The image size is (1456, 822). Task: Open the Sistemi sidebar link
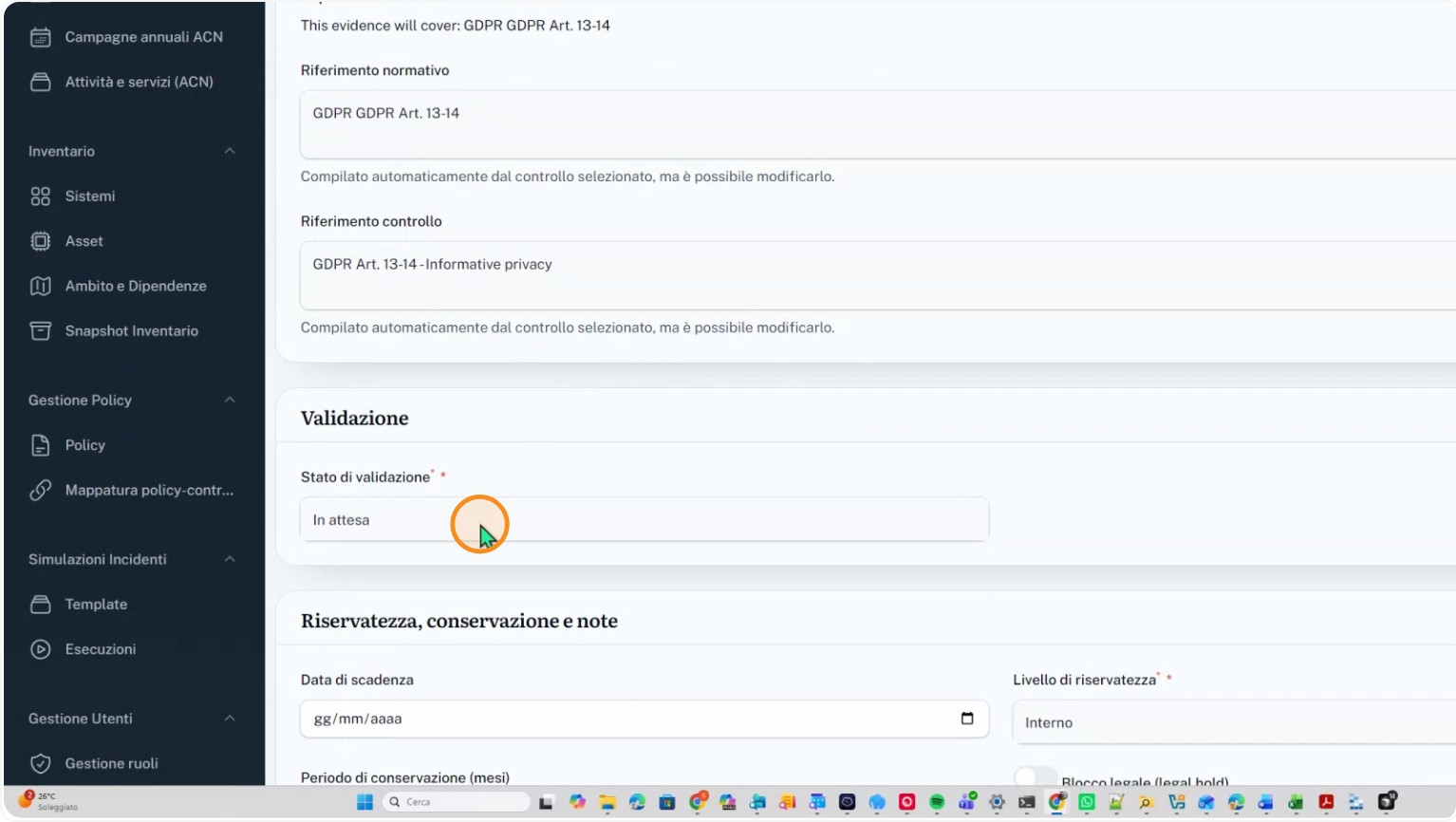click(x=90, y=196)
